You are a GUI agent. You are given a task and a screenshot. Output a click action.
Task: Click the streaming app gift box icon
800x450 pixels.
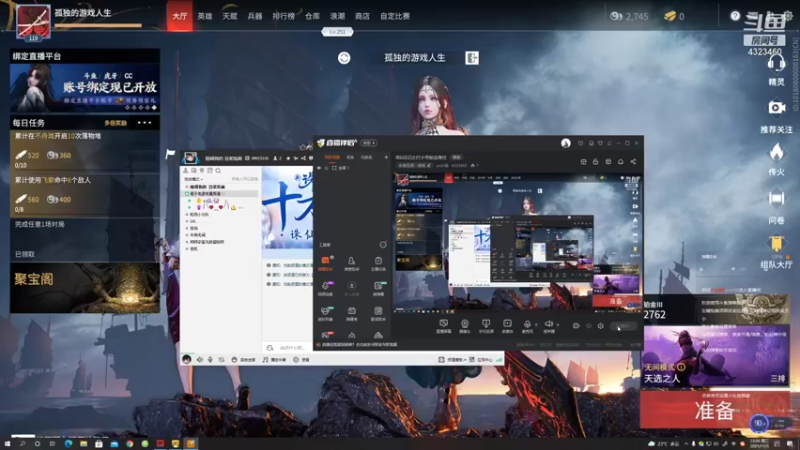coord(583,161)
